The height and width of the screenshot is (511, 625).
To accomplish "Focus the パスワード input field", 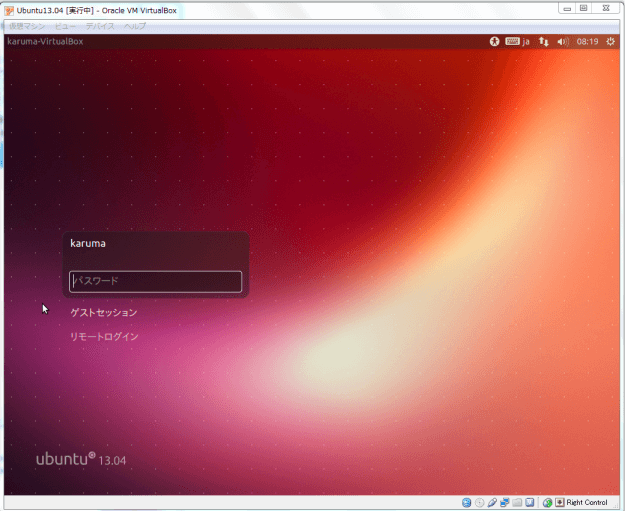I will [155, 282].
